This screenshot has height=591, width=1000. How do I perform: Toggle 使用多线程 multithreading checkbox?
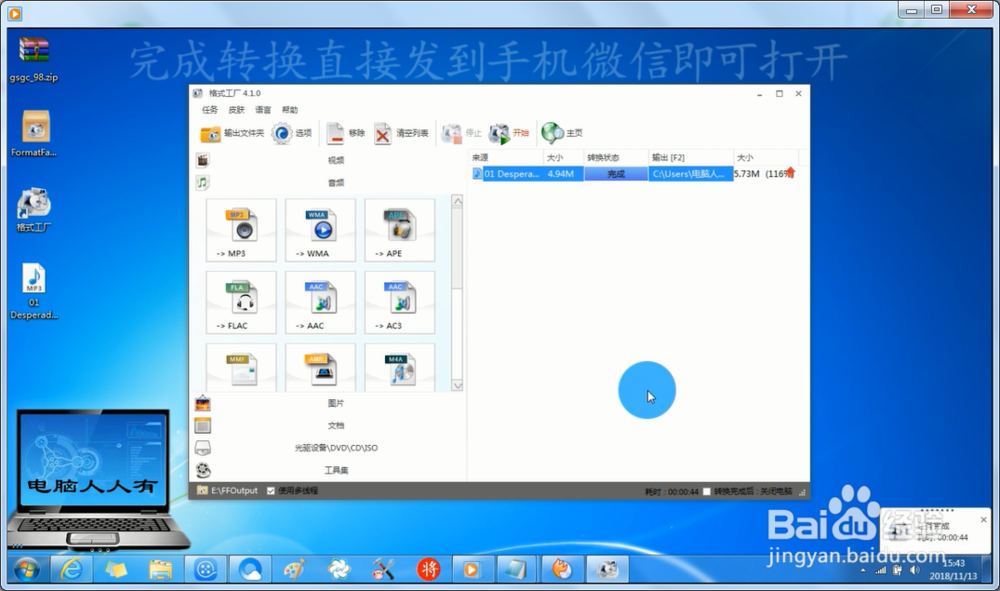[271, 490]
